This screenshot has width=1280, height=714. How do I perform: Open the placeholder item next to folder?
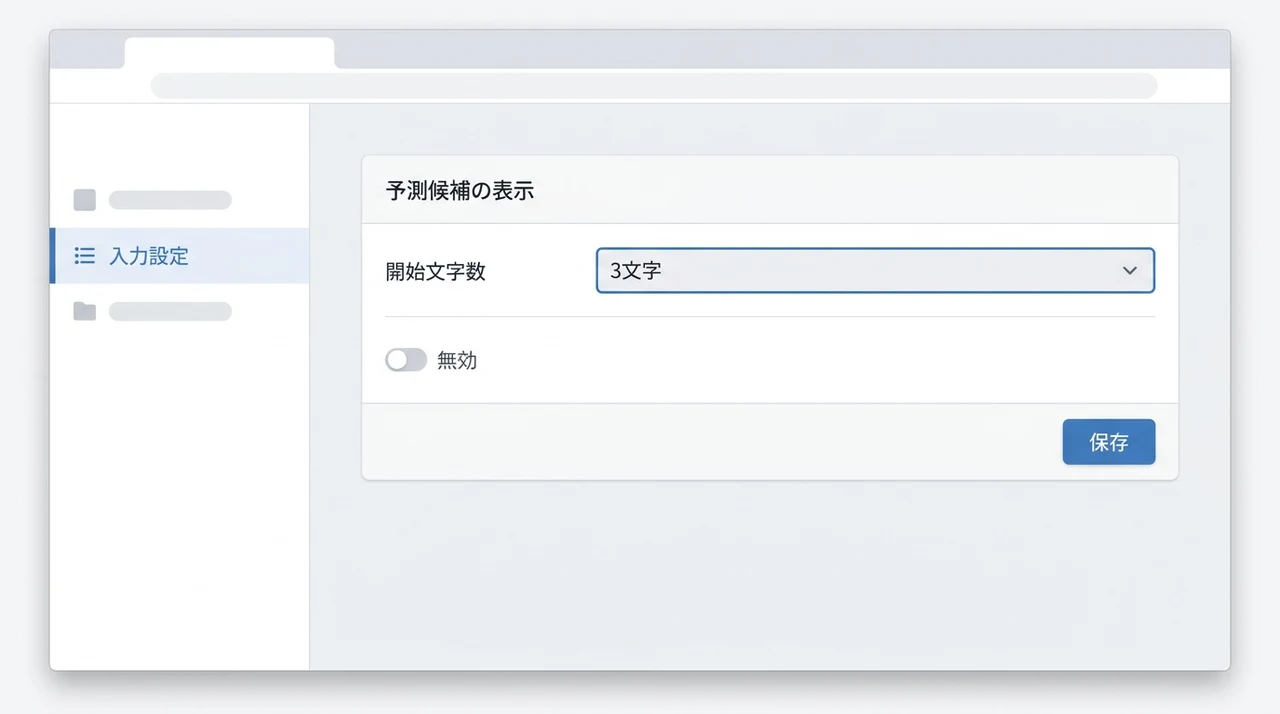[x=170, y=312]
